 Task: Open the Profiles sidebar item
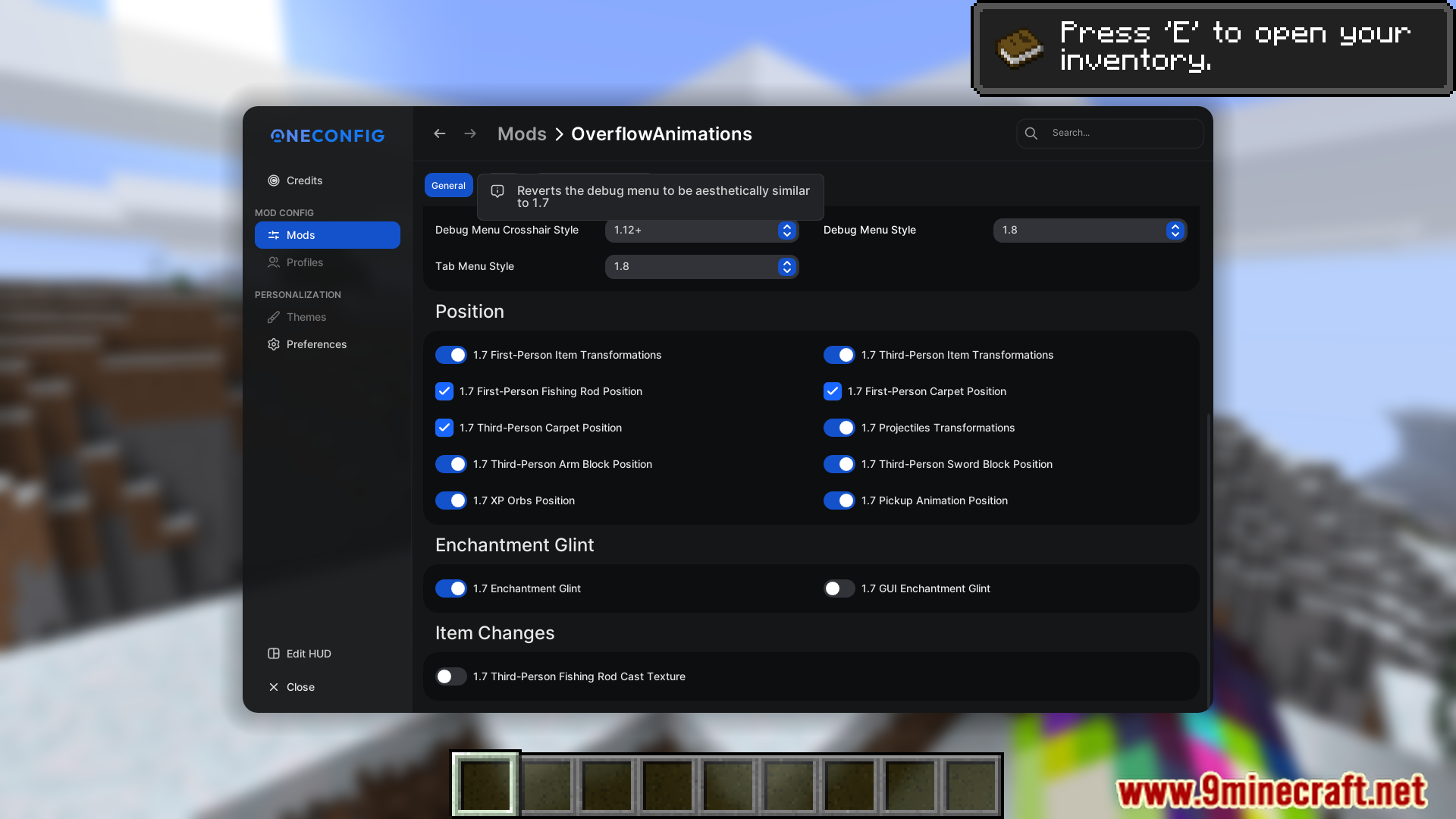328,262
